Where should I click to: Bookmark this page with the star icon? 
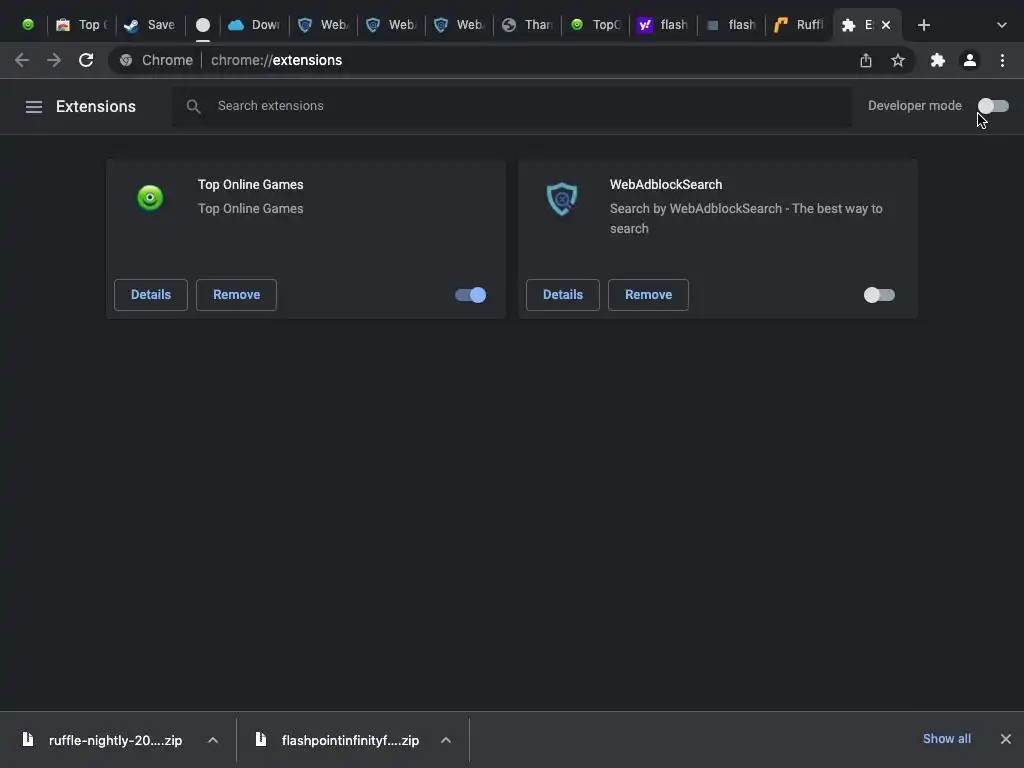[x=898, y=60]
